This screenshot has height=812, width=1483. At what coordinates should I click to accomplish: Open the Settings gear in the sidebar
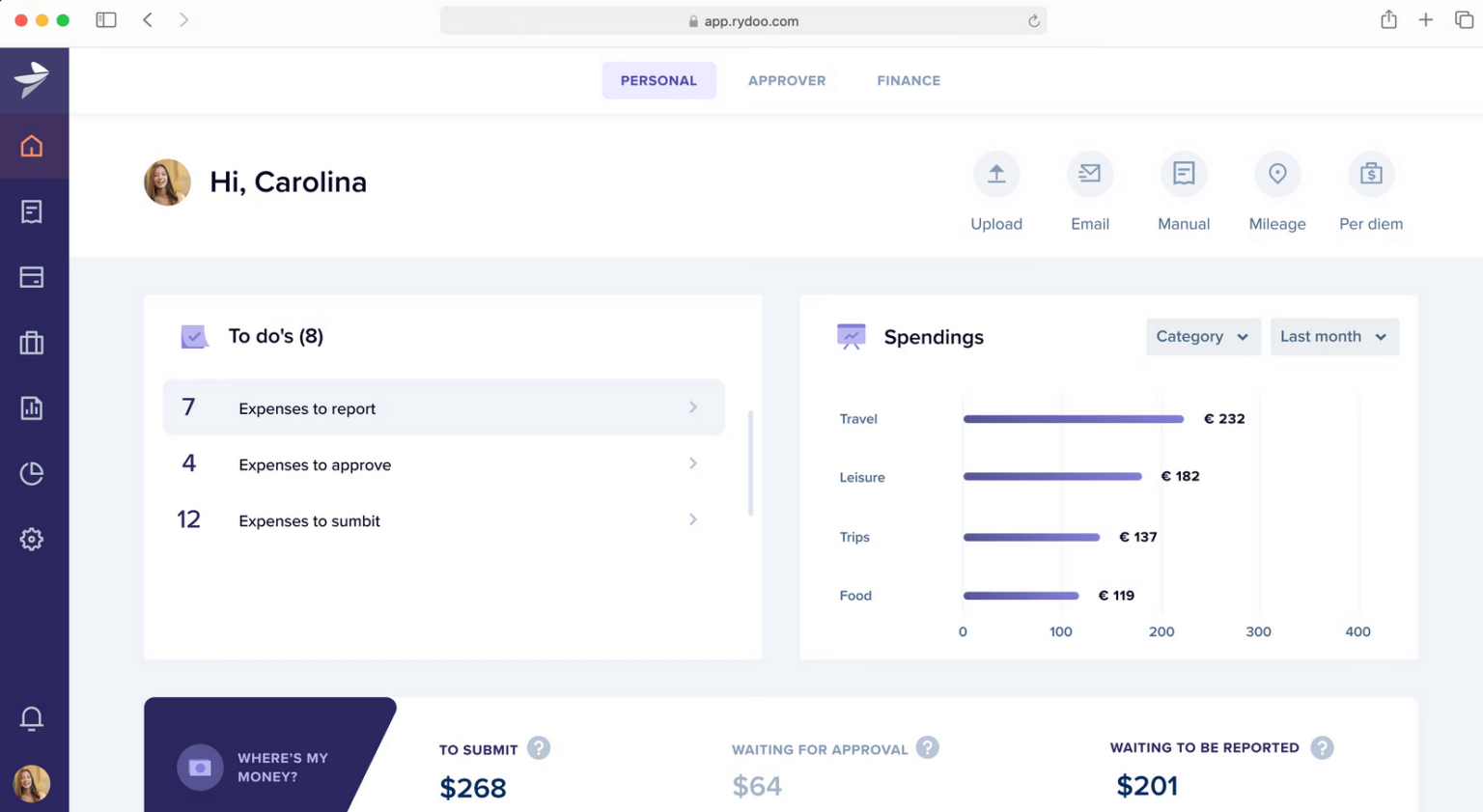click(x=32, y=539)
